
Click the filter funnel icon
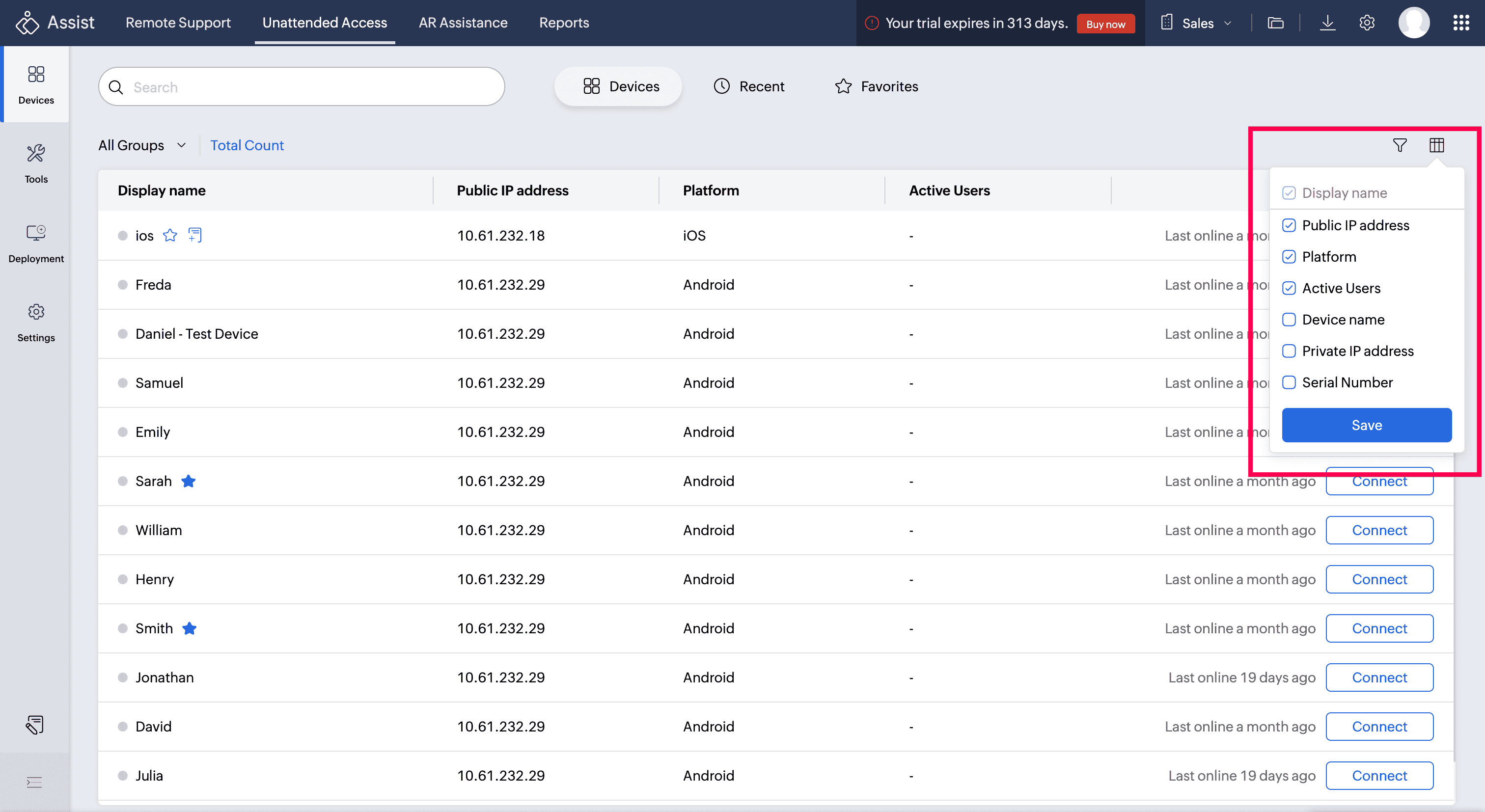coord(1399,145)
